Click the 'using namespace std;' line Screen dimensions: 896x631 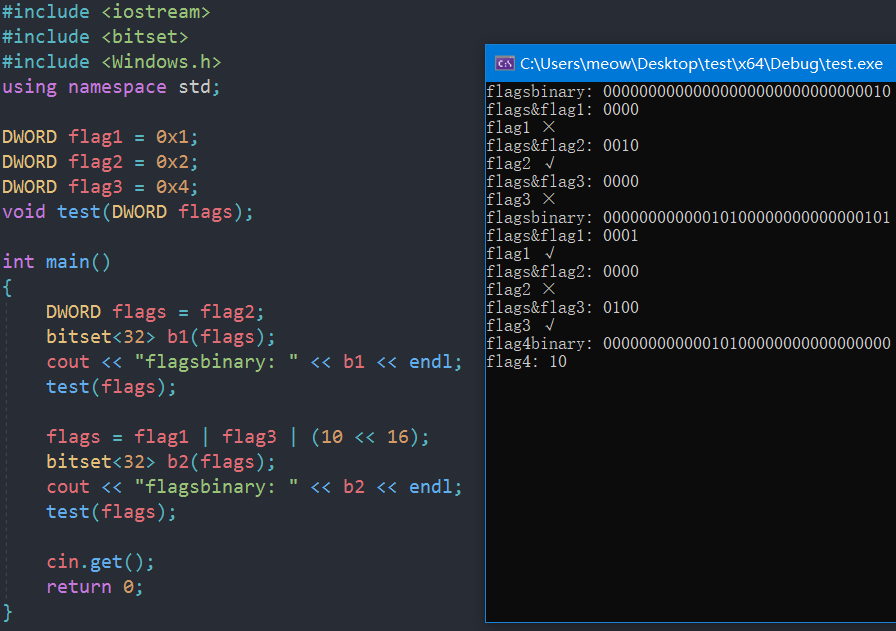tap(111, 87)
